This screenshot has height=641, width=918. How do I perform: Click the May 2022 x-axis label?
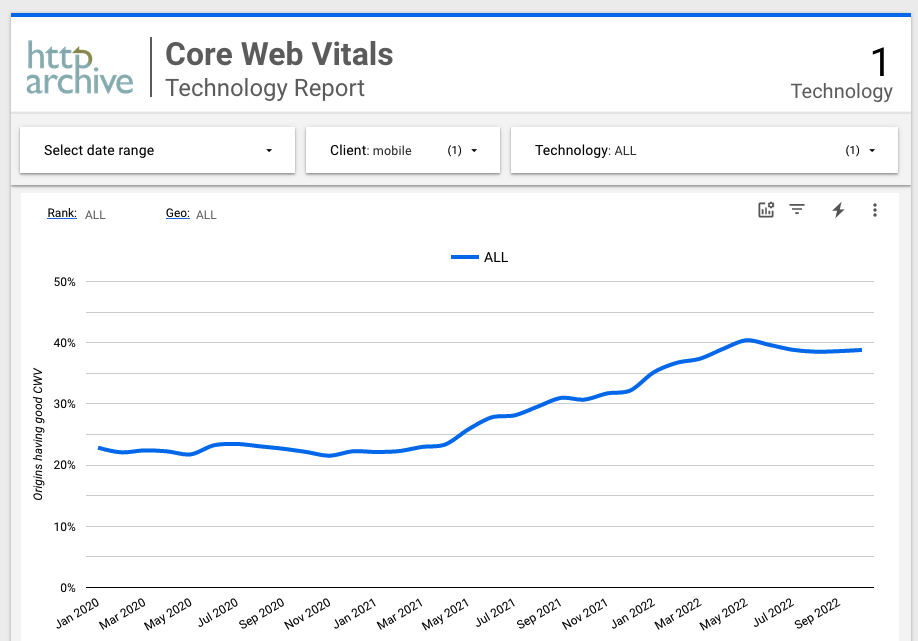pyautogui.click(x=724, y=614)
